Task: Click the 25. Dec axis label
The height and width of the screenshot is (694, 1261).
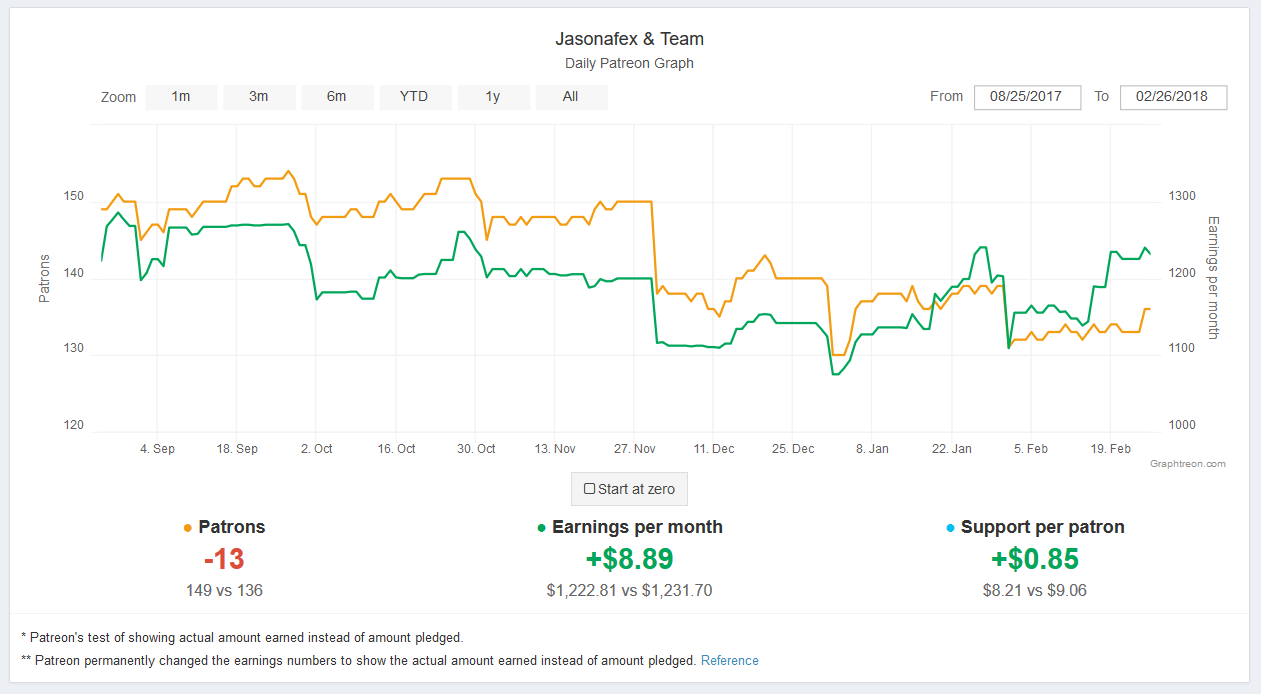Action: 793,449
